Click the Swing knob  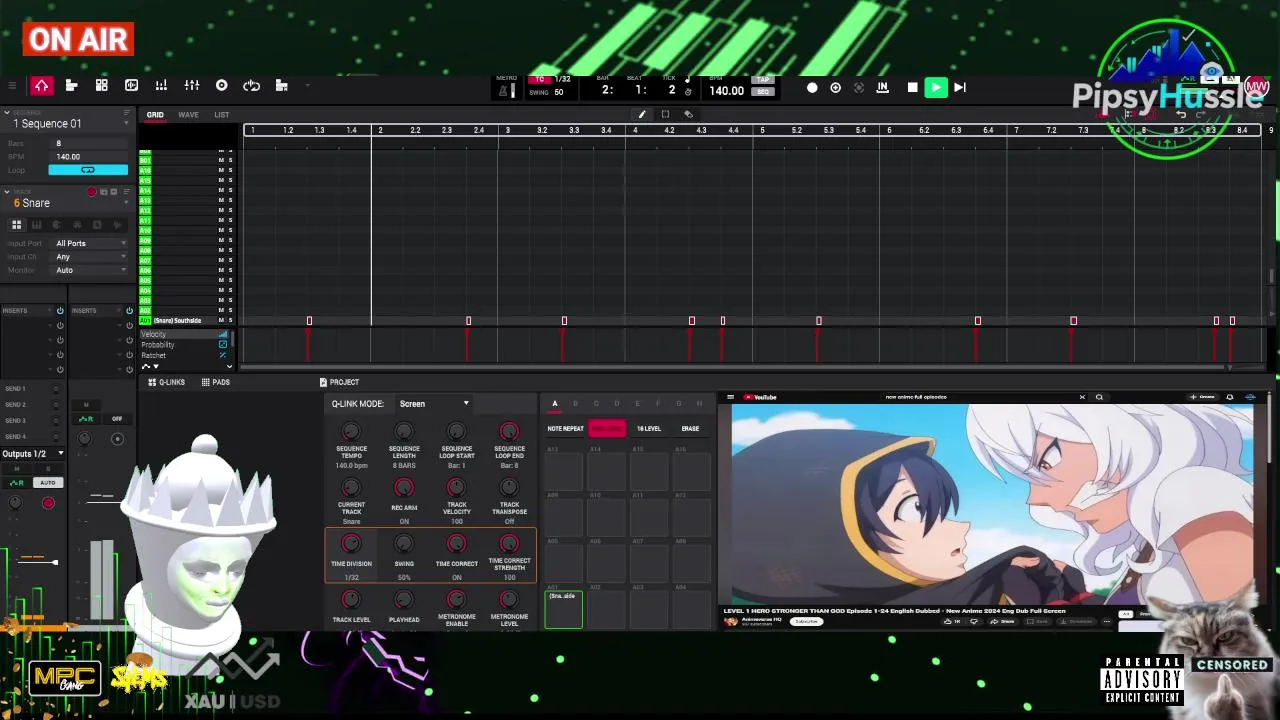pos(404,544)
